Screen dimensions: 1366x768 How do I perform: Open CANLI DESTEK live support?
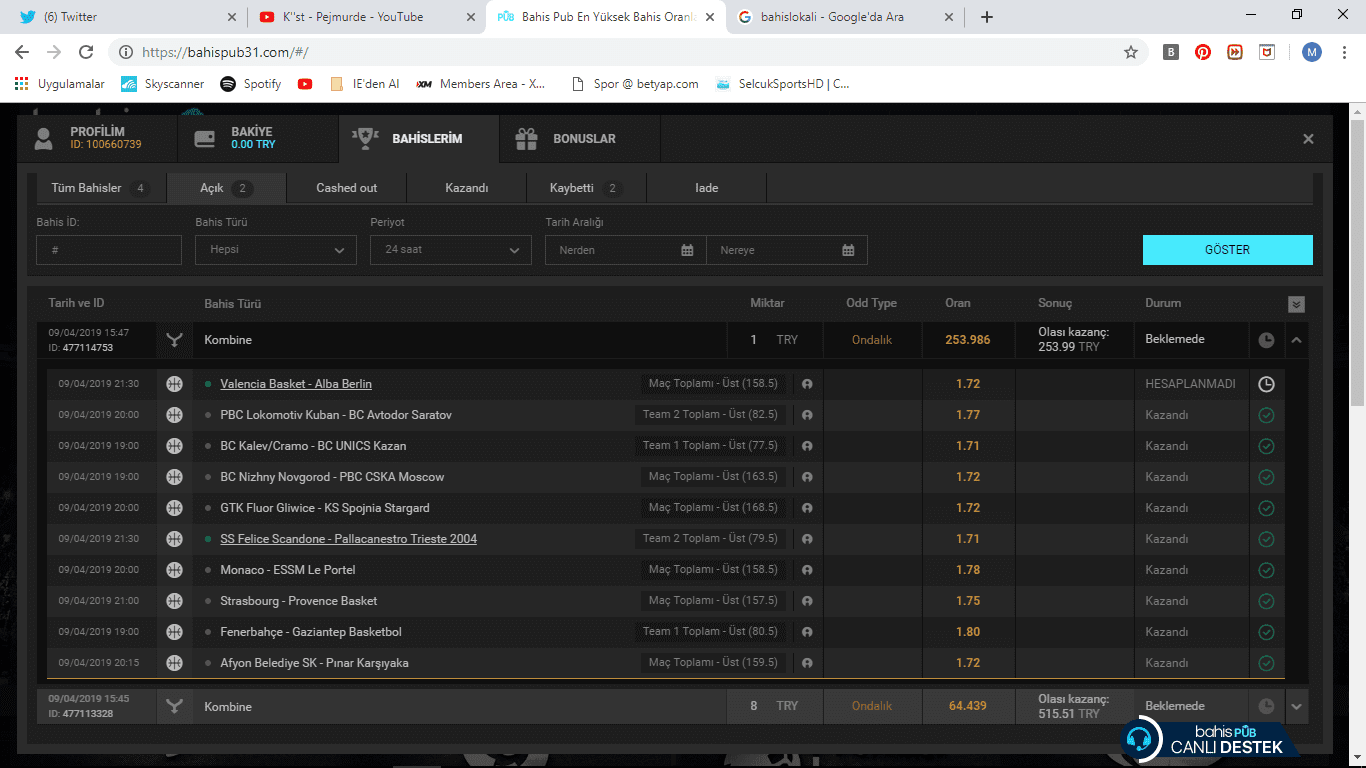[1208, 739]
